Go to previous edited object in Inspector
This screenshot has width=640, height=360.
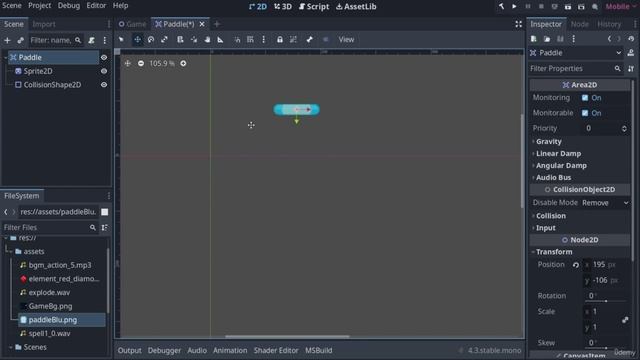609,39
